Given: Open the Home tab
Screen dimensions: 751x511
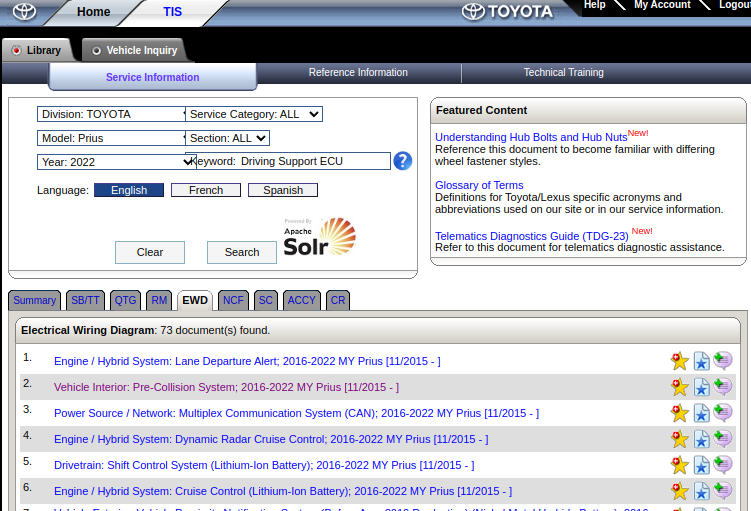Looking at the screenshot, I should coord(93,11).
